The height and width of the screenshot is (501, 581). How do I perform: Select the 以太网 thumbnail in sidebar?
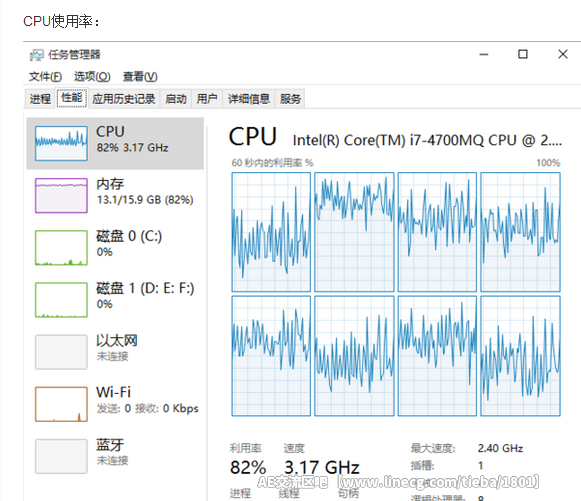[x=62, y=352]
